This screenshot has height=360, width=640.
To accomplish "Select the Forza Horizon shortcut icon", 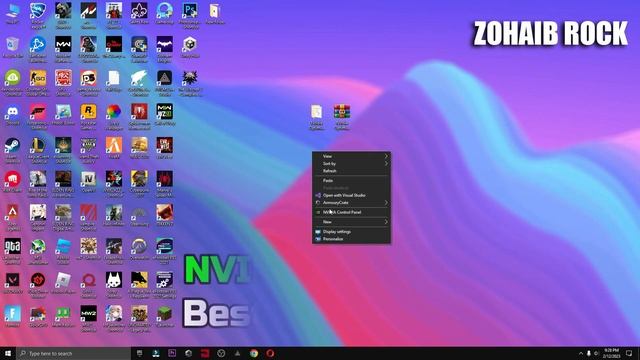I will click(x=38, y=112).
